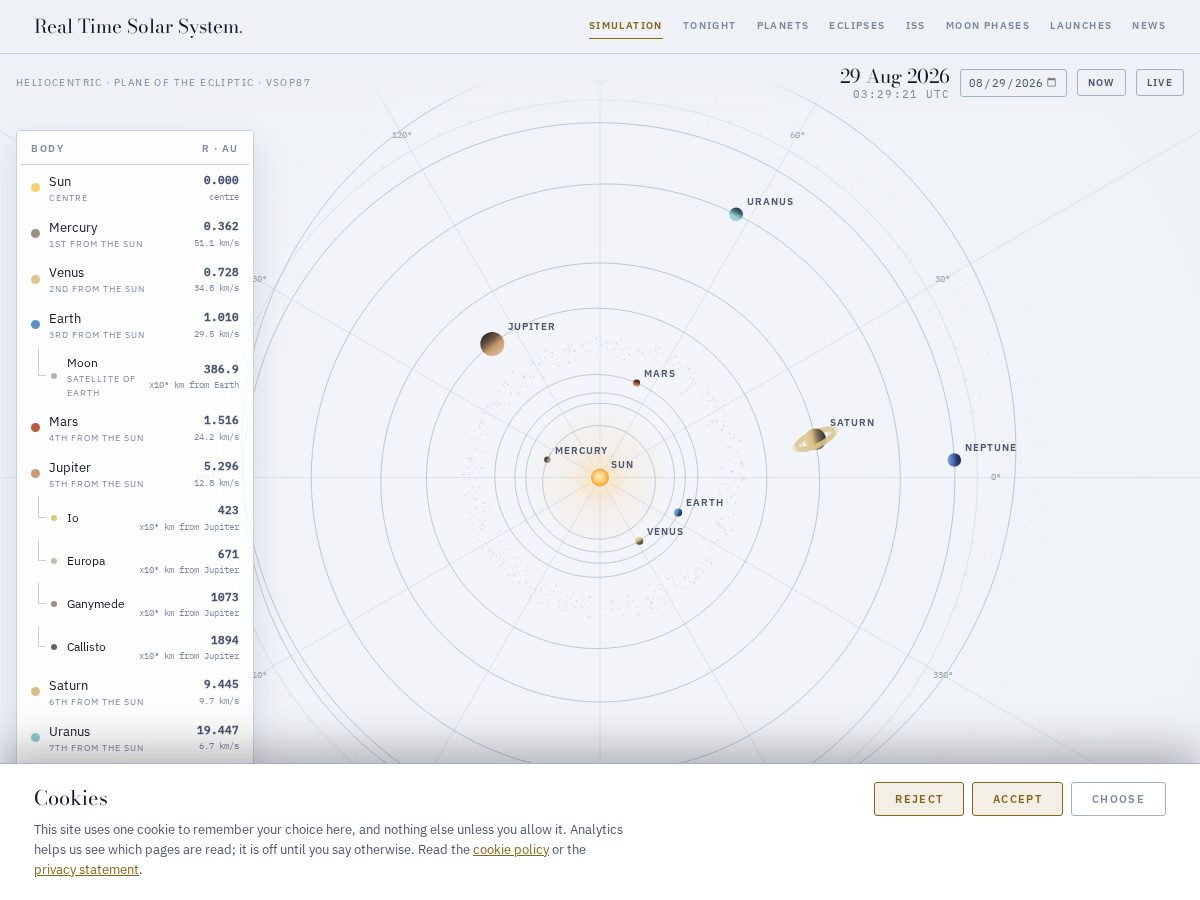1200x900 pixels.
Task: Click the Uranus planet on the map
Action: (x=736, y=214)
